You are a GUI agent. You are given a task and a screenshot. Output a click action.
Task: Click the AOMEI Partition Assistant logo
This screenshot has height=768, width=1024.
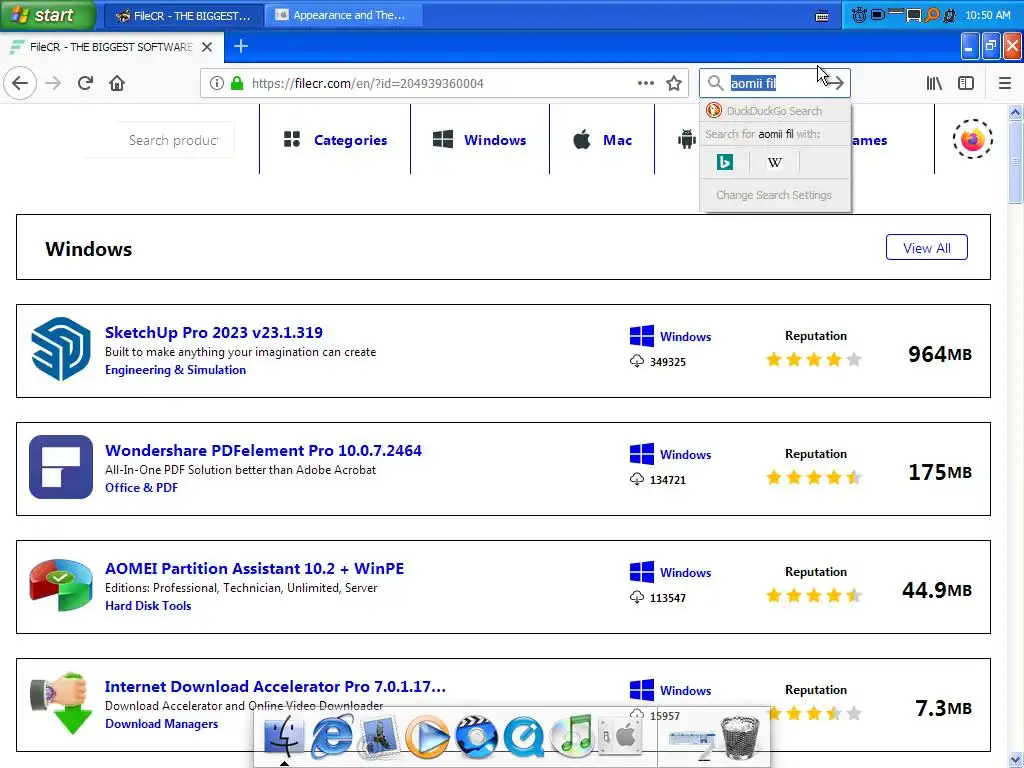pyautogui.click(x=61, y=585)
